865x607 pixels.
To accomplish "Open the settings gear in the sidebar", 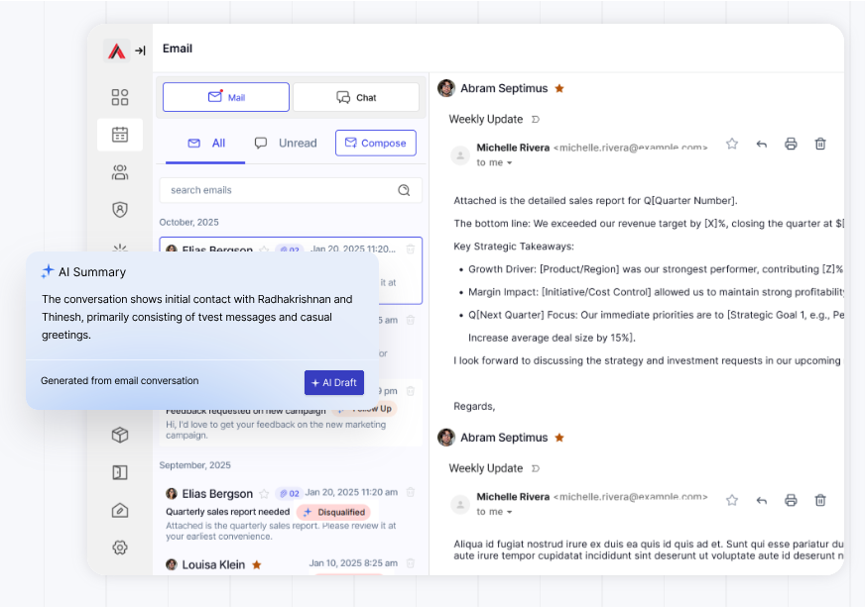I will pyautogui.click(x=120, y=547).
